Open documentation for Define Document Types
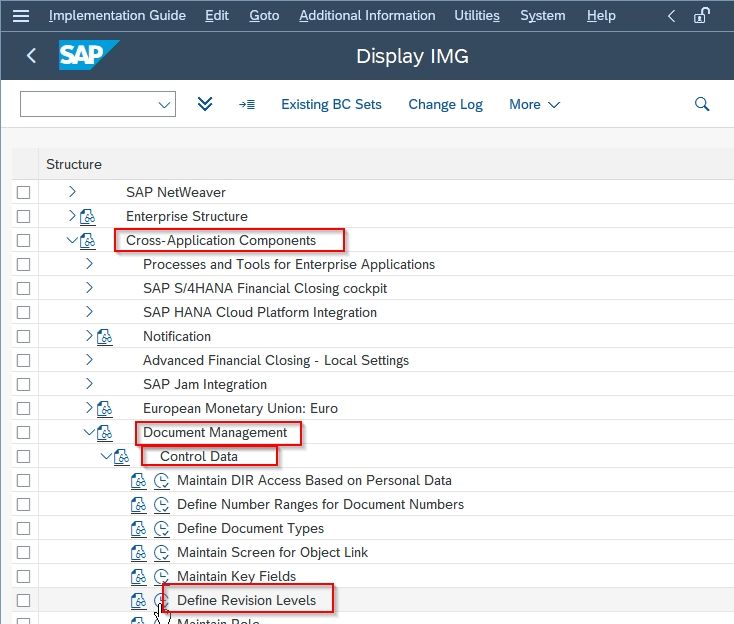 click(138, 529)
